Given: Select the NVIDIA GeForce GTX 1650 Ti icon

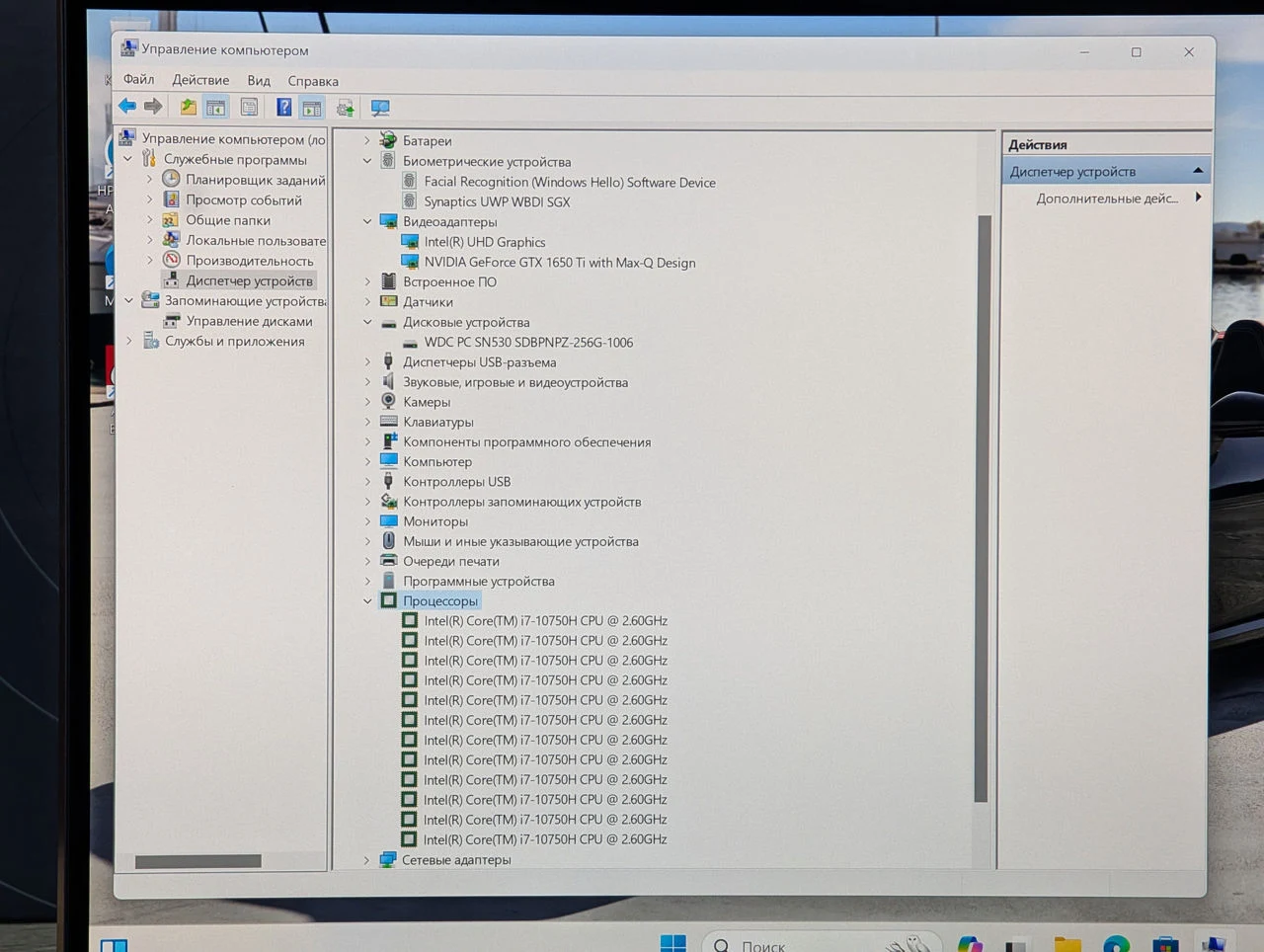Looking at the screenshot, I should [410, 262].
